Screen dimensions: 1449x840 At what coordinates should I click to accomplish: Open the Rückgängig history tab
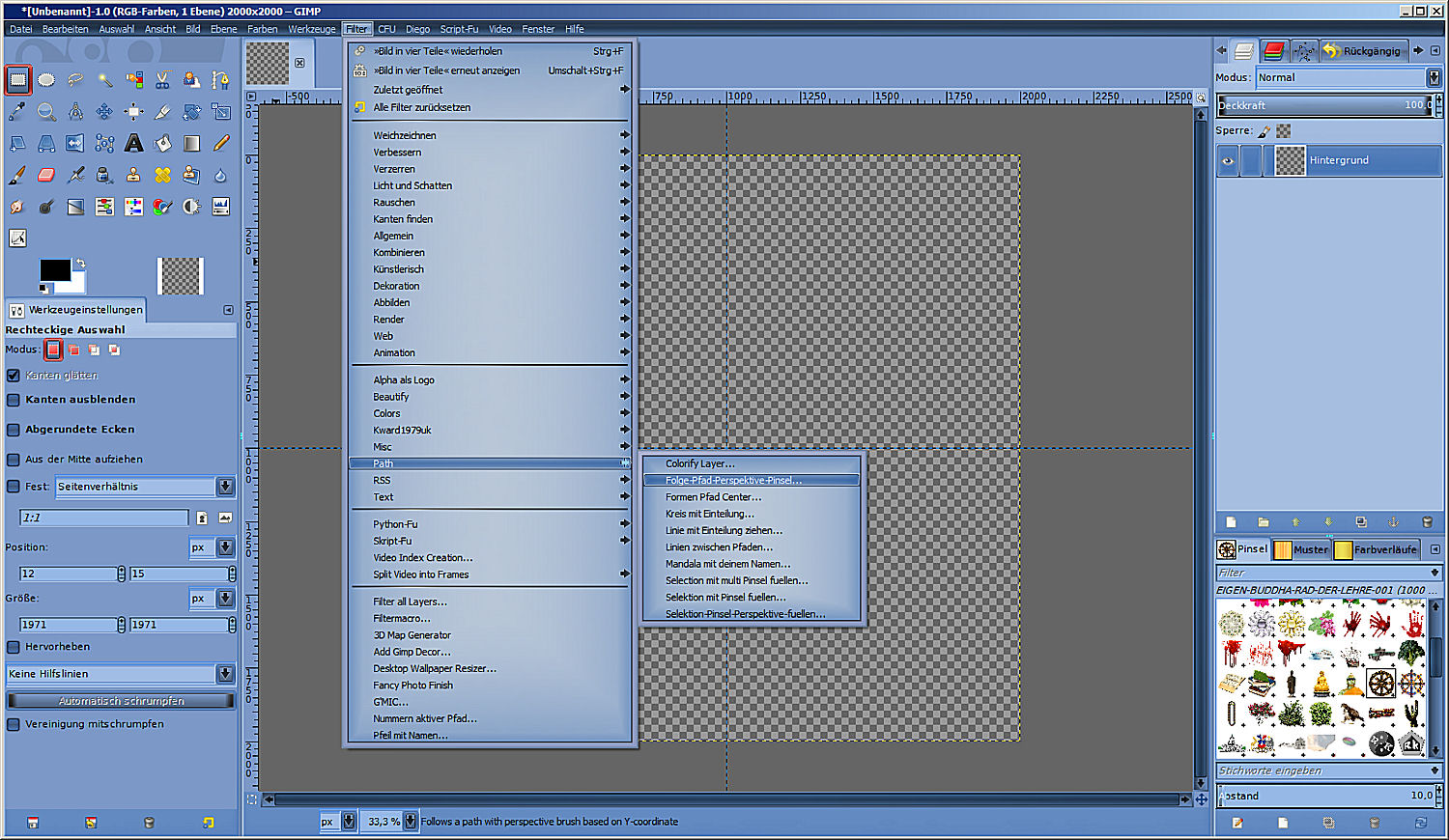pos(1362,51)
